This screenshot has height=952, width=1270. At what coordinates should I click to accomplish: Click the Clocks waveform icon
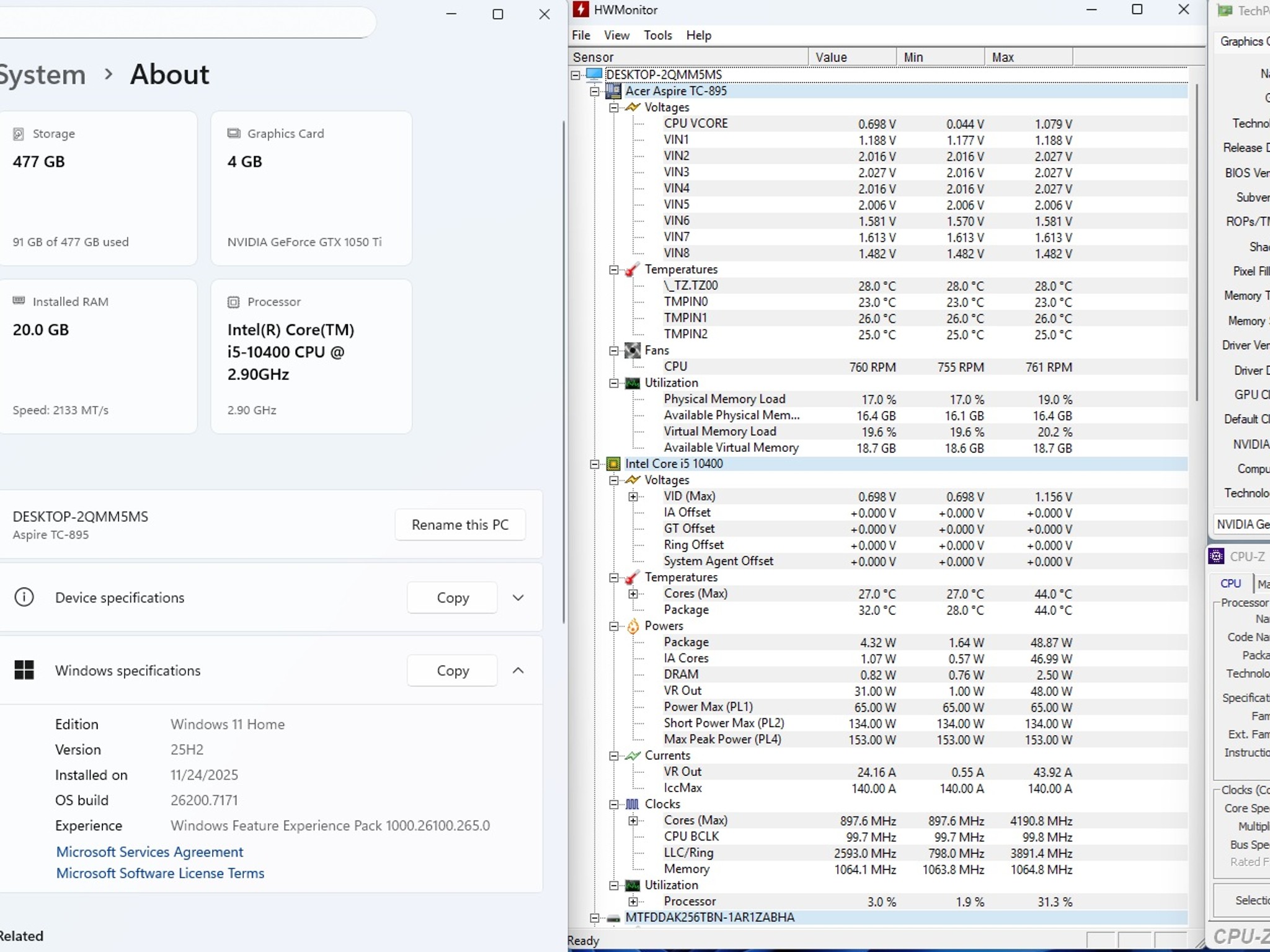click(x=632, y=804)
